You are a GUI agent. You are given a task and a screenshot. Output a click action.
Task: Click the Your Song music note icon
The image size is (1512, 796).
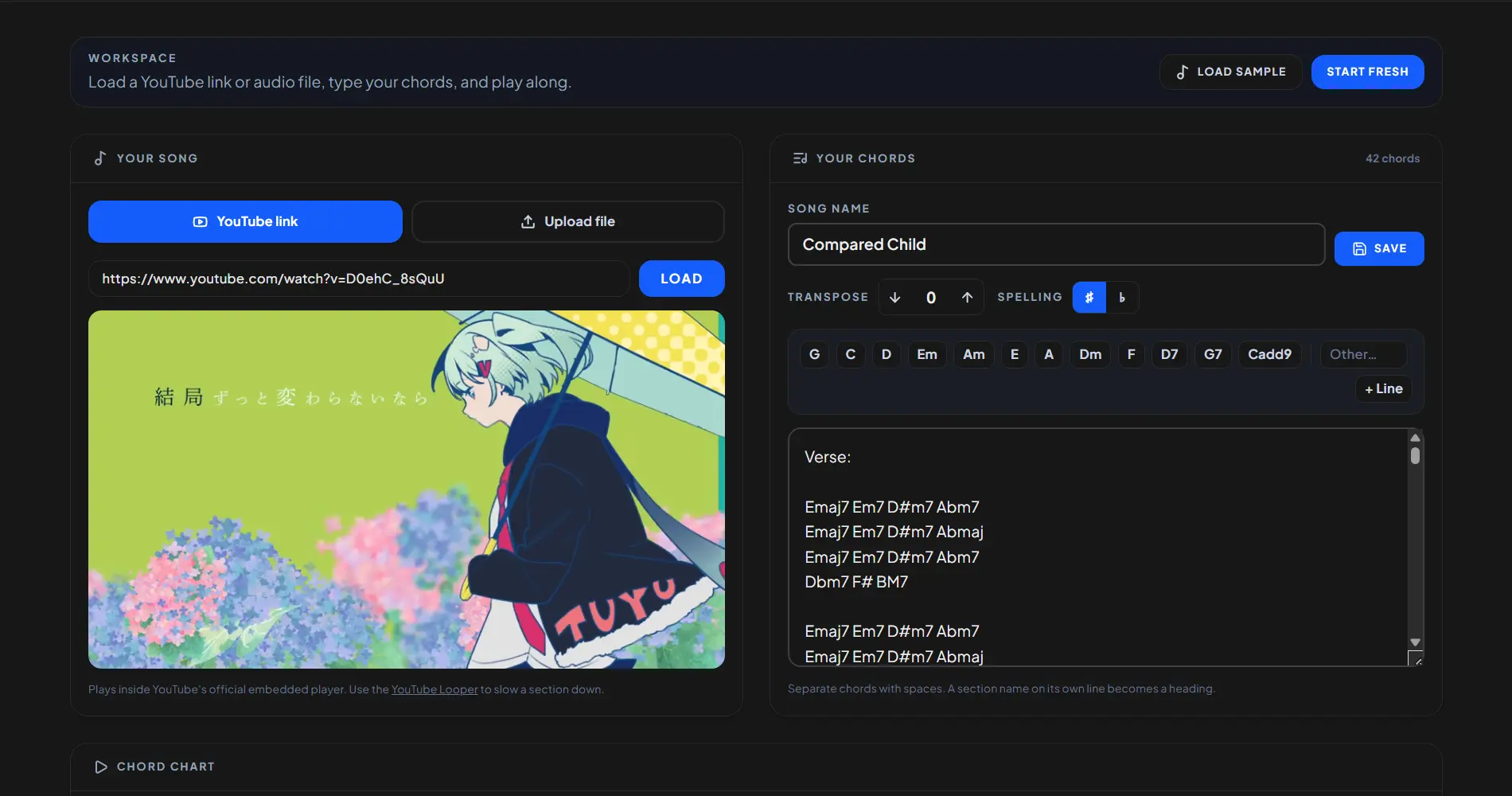[x=100, y=158]
